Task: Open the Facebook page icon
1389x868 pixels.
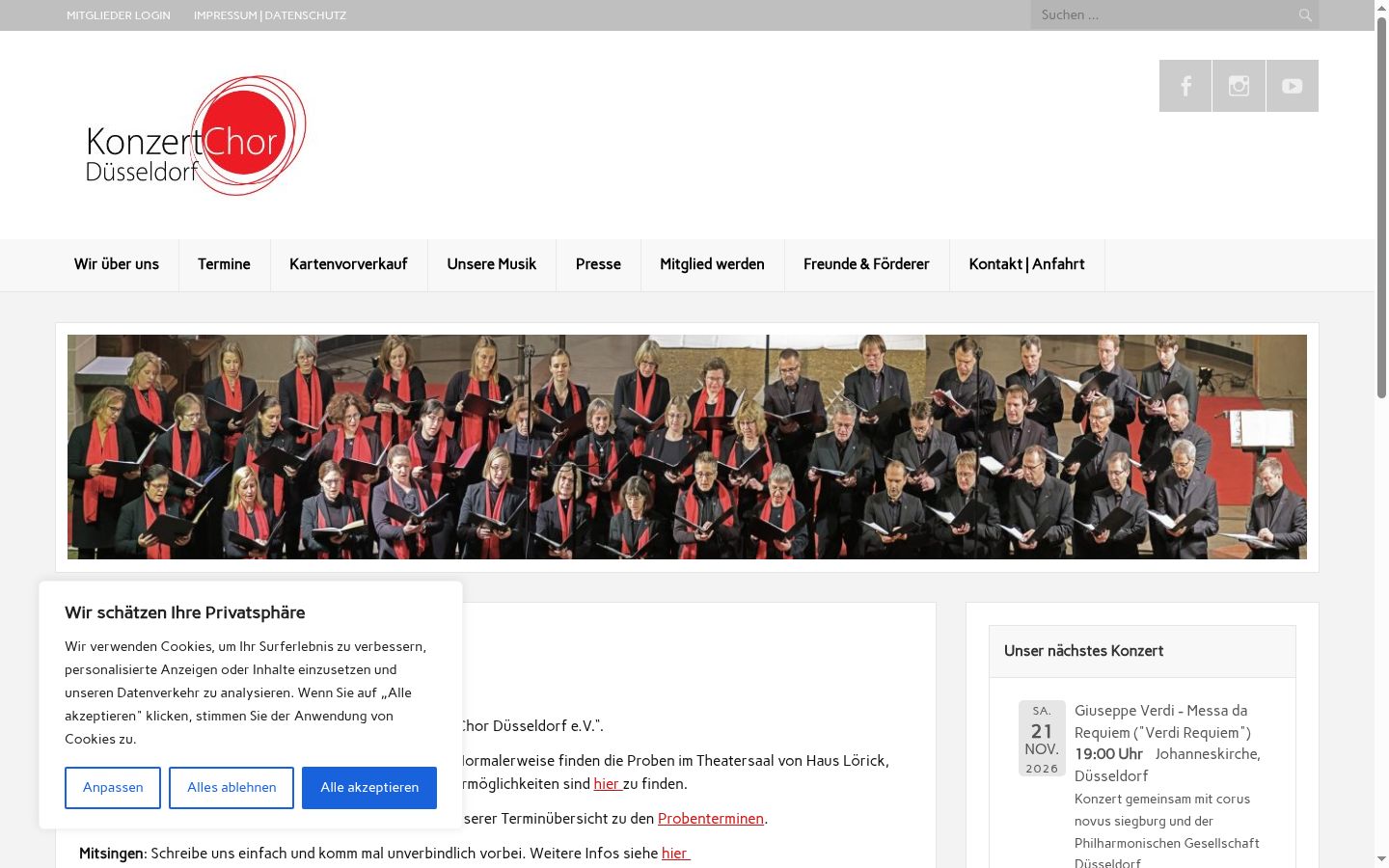Action: 1185,86
